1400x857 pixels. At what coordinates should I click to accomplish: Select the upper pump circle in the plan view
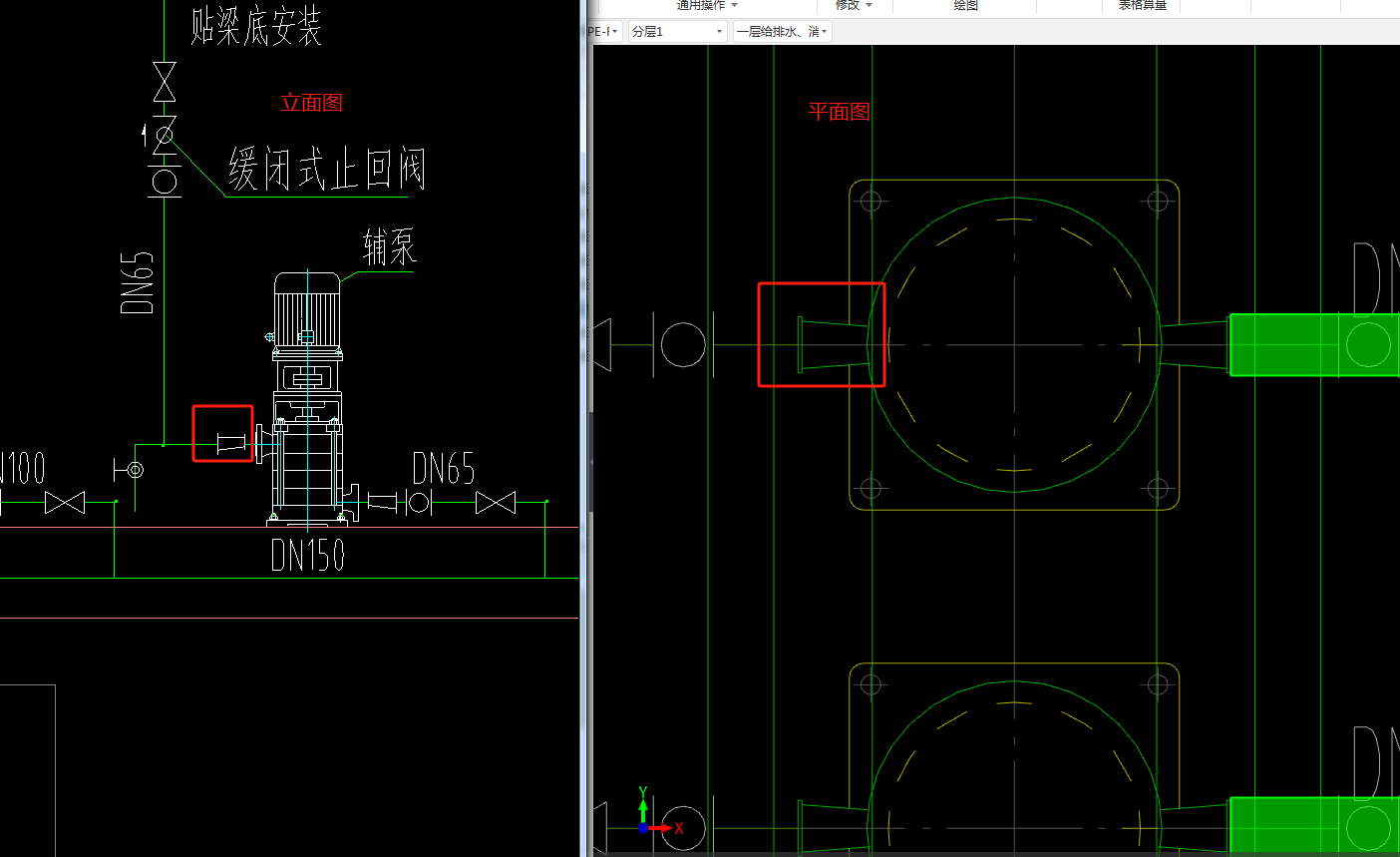[x=1014, y=345]
